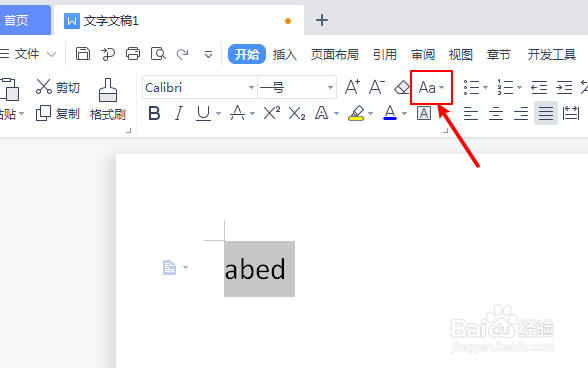Image resolution: width=588 pixels, height=368 pixels.
Task: Switch to the 插入 tab
Action: point(285,55)
